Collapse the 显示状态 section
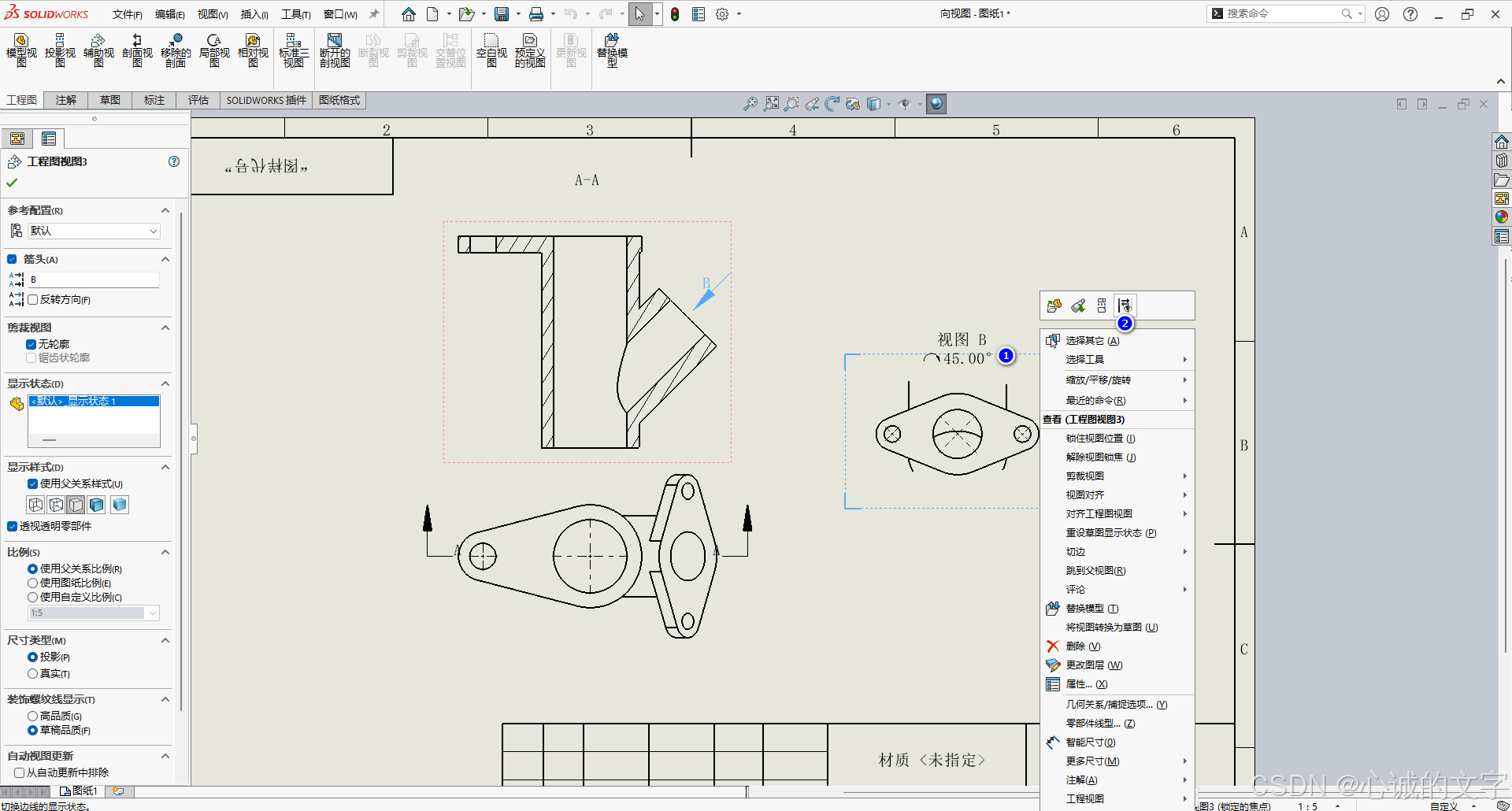This screenshot has height=811, width=1512. (x=165, y=383)
